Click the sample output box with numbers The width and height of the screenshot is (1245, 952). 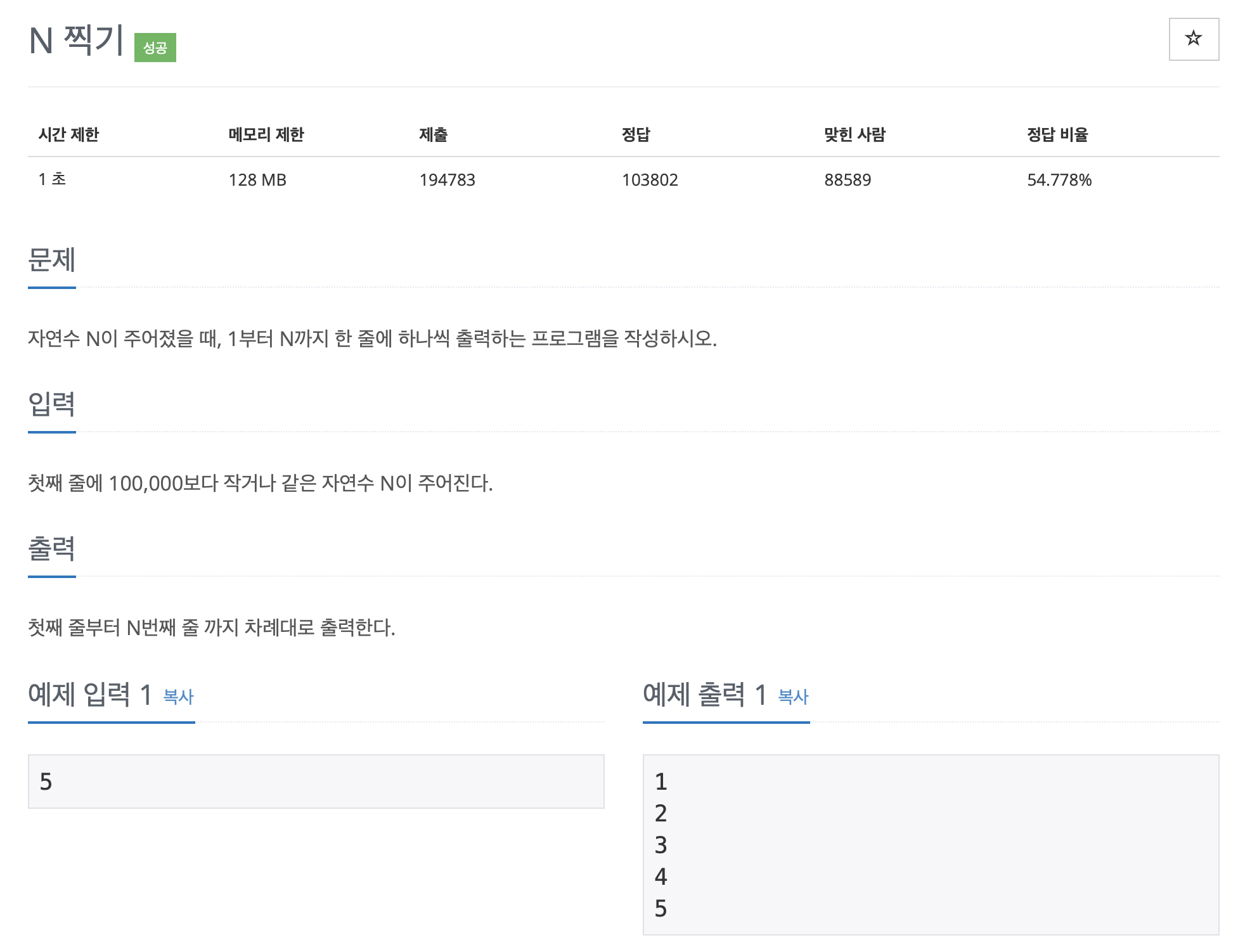[x=930, y=844]
